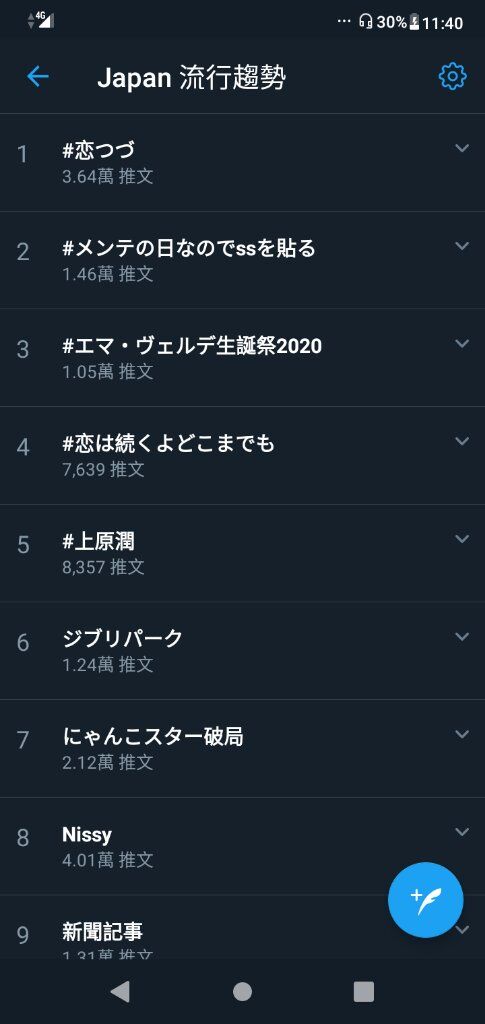The image size is (485, 1024).
Task: Tap the 4G signal indicator
Action: point(40,20)
